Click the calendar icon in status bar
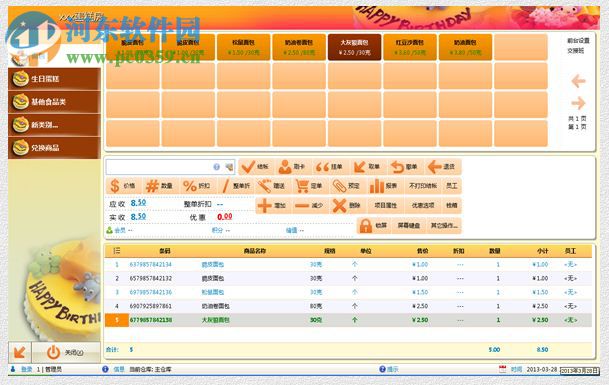The image size is (609, 385). click(x=502, y=369)
